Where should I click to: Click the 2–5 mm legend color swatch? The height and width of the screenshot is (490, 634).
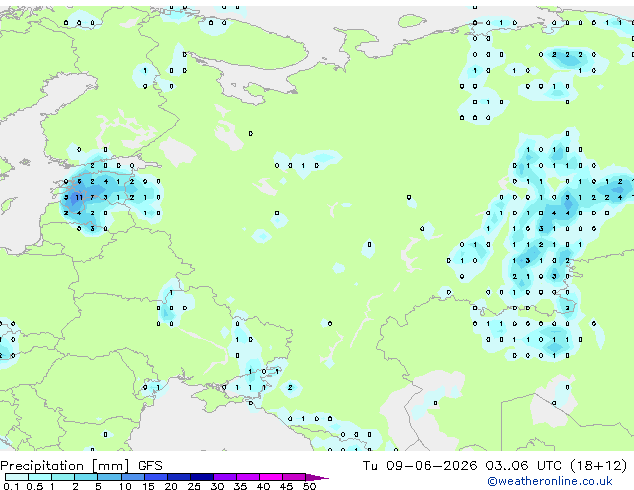pos(86,477)
